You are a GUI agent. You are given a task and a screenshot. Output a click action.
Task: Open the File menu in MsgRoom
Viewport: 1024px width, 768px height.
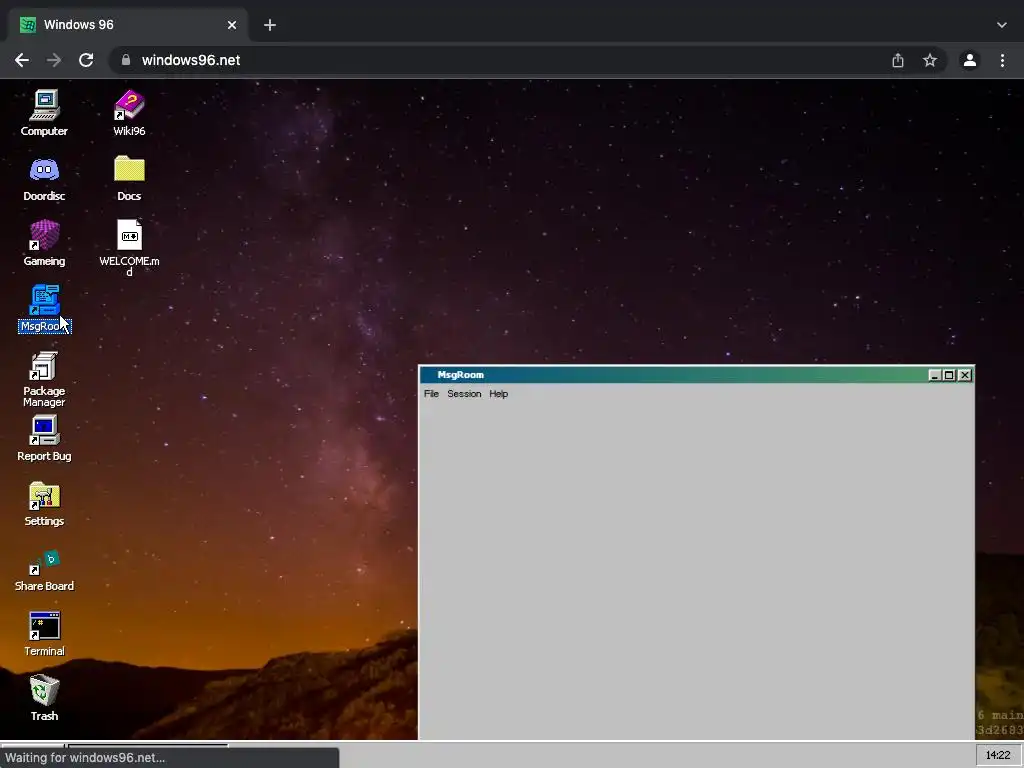tap(431, 394)
